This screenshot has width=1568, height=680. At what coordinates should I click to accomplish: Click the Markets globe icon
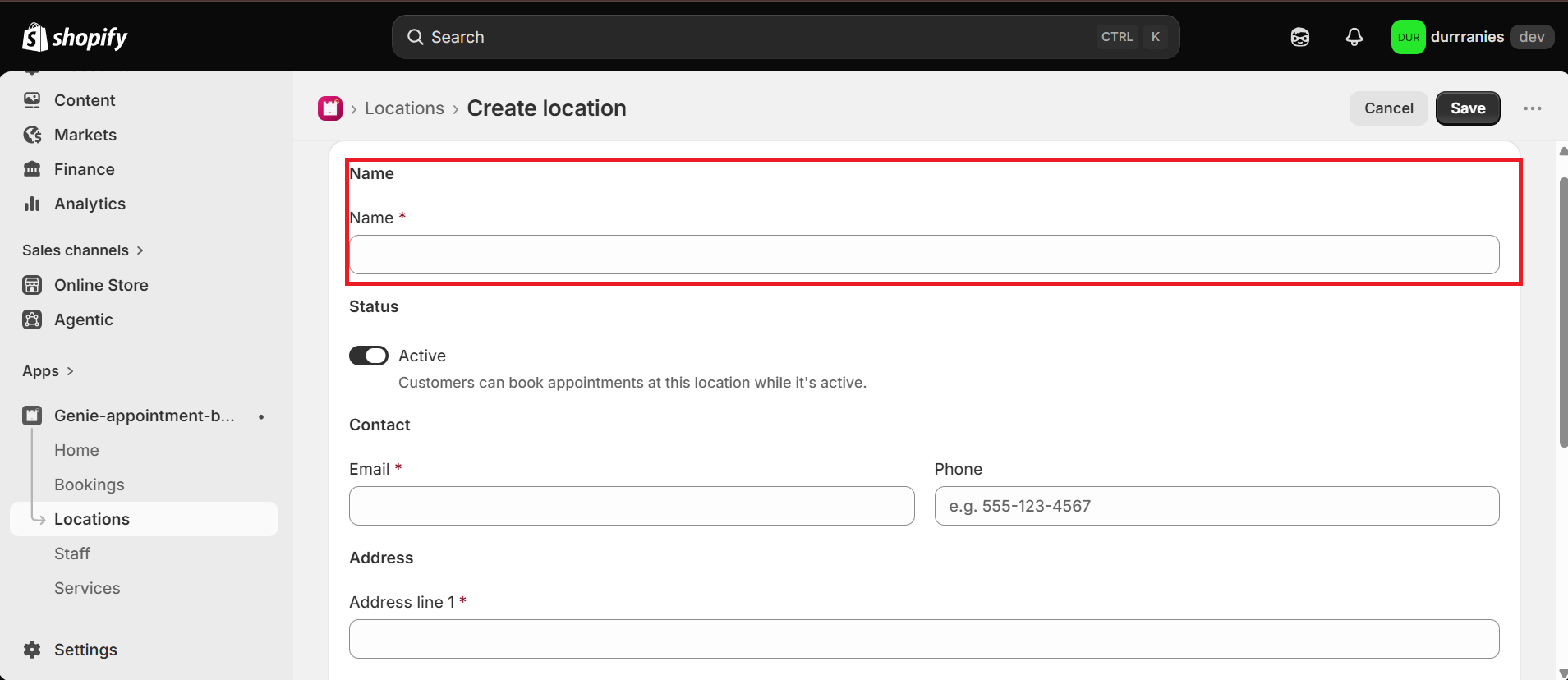click(x=32, y=135)
